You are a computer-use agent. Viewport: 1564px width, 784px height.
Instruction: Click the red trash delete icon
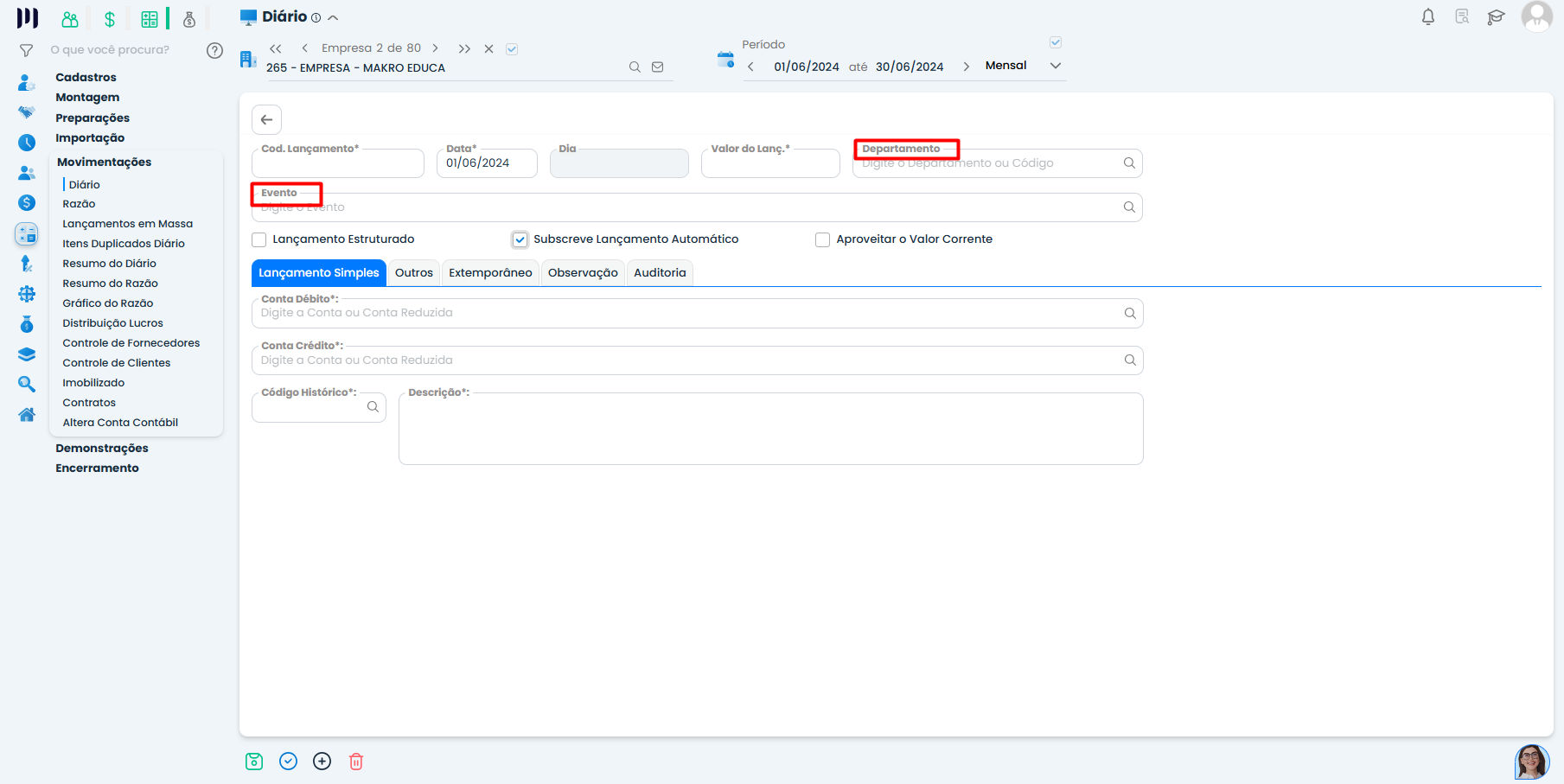click(x=356, y=762)
